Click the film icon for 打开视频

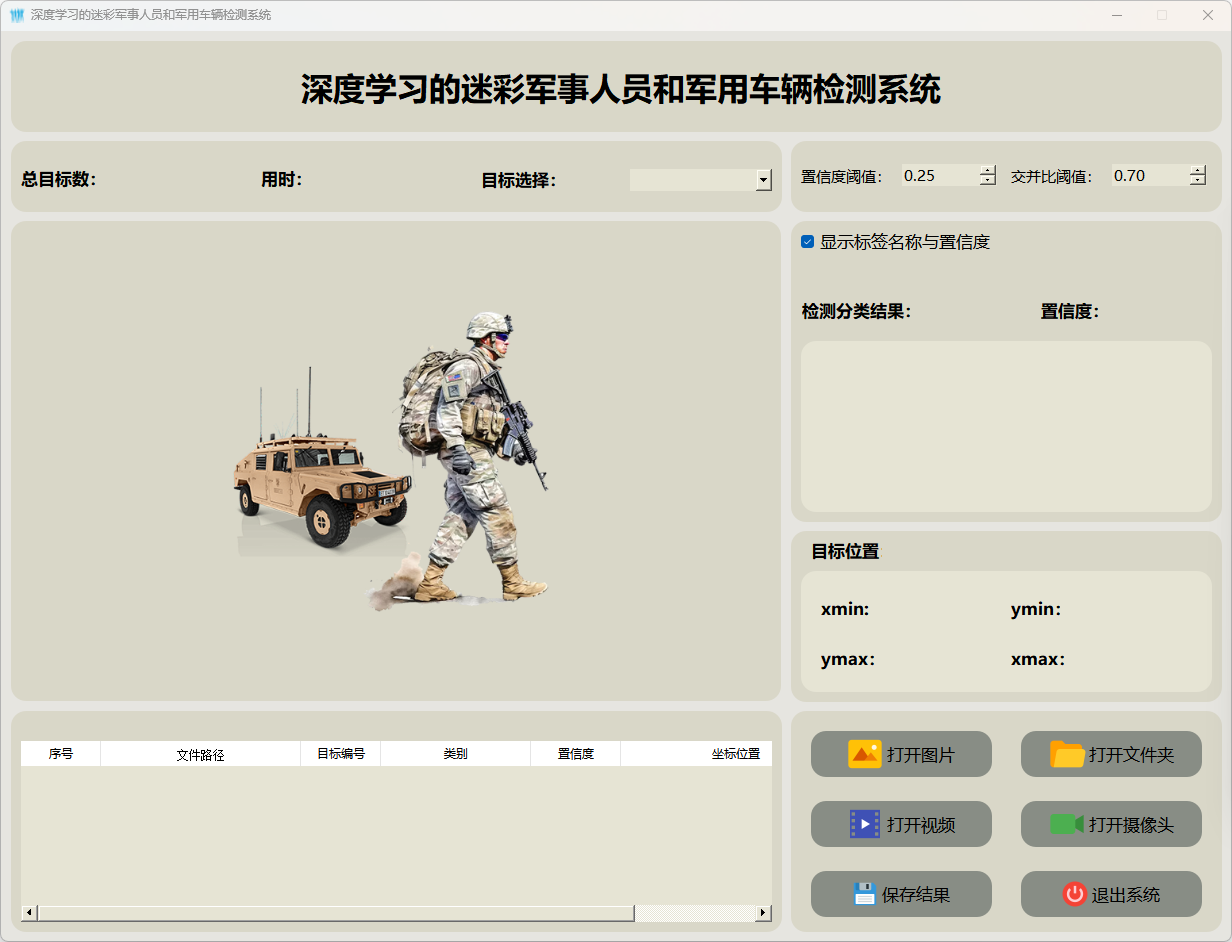click(864, 824)
